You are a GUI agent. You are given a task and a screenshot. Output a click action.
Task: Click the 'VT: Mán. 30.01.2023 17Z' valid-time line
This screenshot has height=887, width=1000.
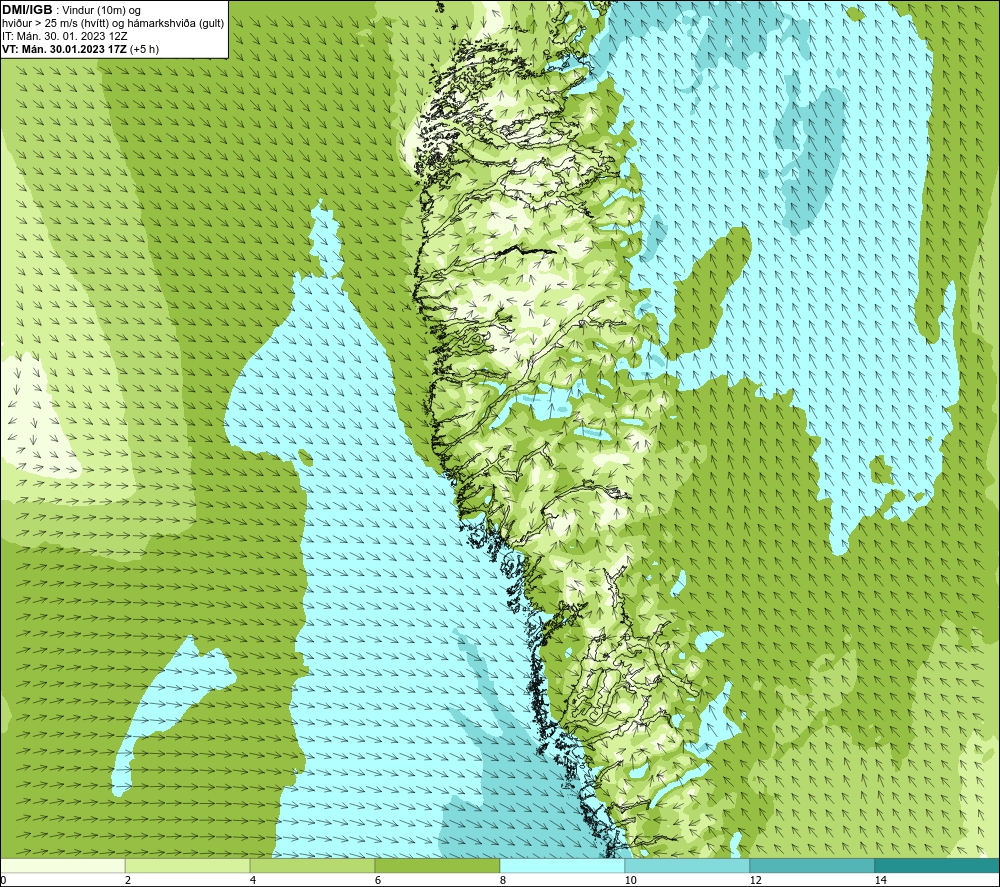80,49
